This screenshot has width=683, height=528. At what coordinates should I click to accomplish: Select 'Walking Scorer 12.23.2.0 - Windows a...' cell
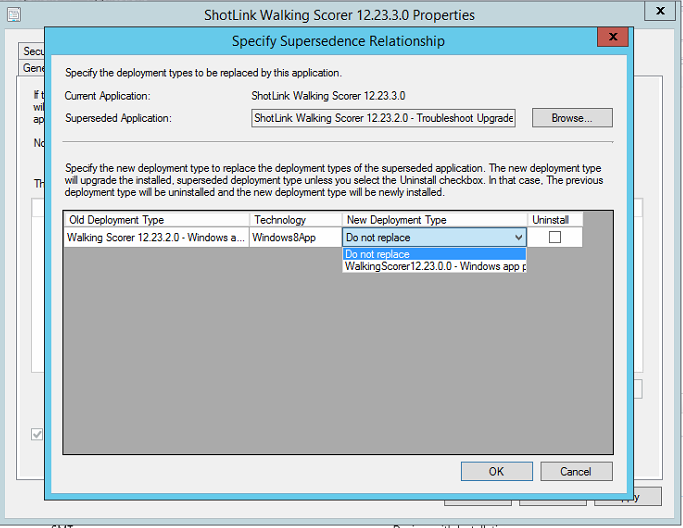click(x=156, y=237)
